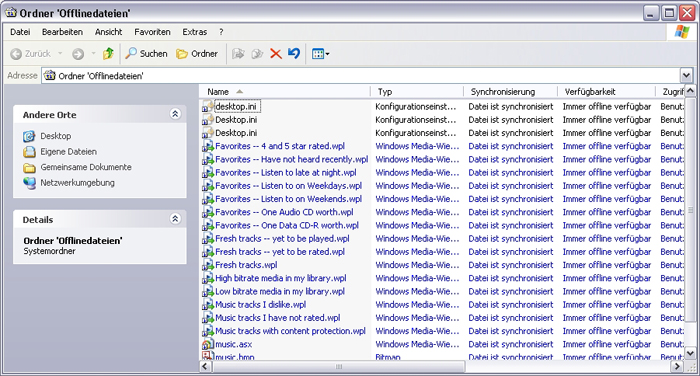Click icon of 'Fresh tracks -- yet to be rated.wpl'

tap(208, 252)
